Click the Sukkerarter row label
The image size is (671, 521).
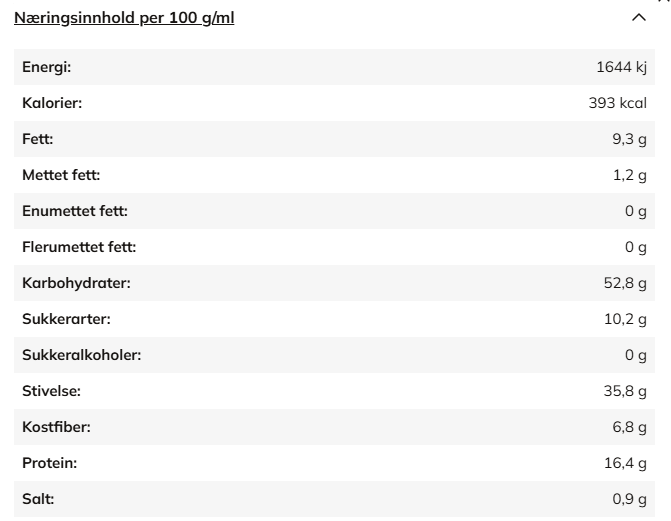66,319
